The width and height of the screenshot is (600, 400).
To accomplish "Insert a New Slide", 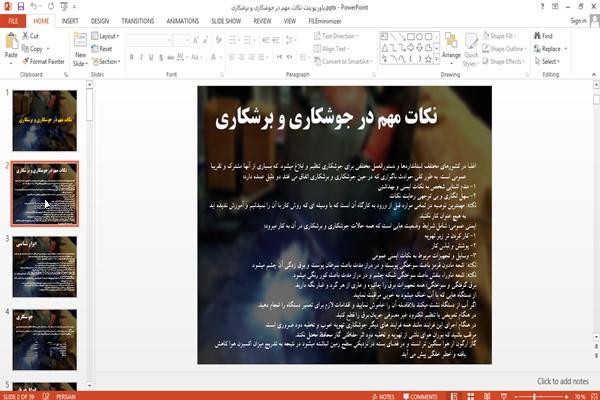I will click(80, 50).
